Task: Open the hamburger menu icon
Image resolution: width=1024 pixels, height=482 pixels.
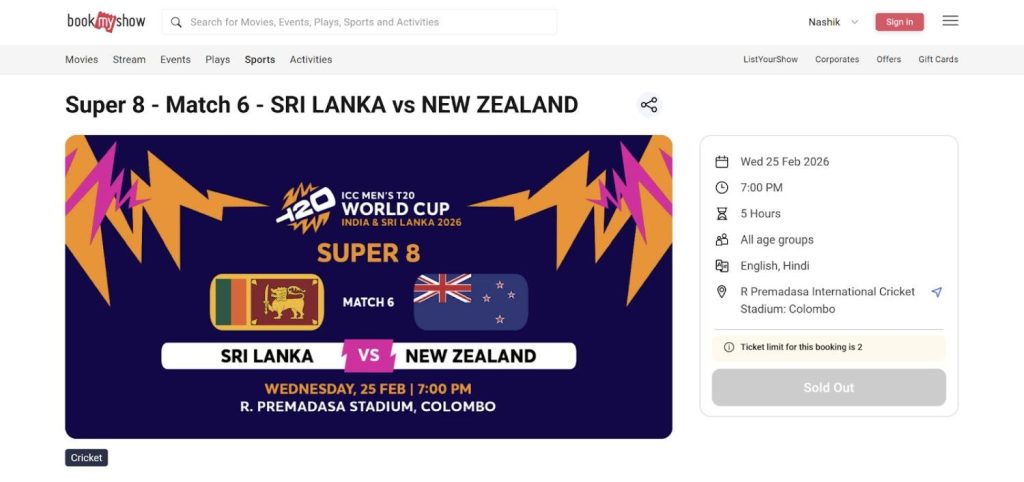Action: (950, 21)
